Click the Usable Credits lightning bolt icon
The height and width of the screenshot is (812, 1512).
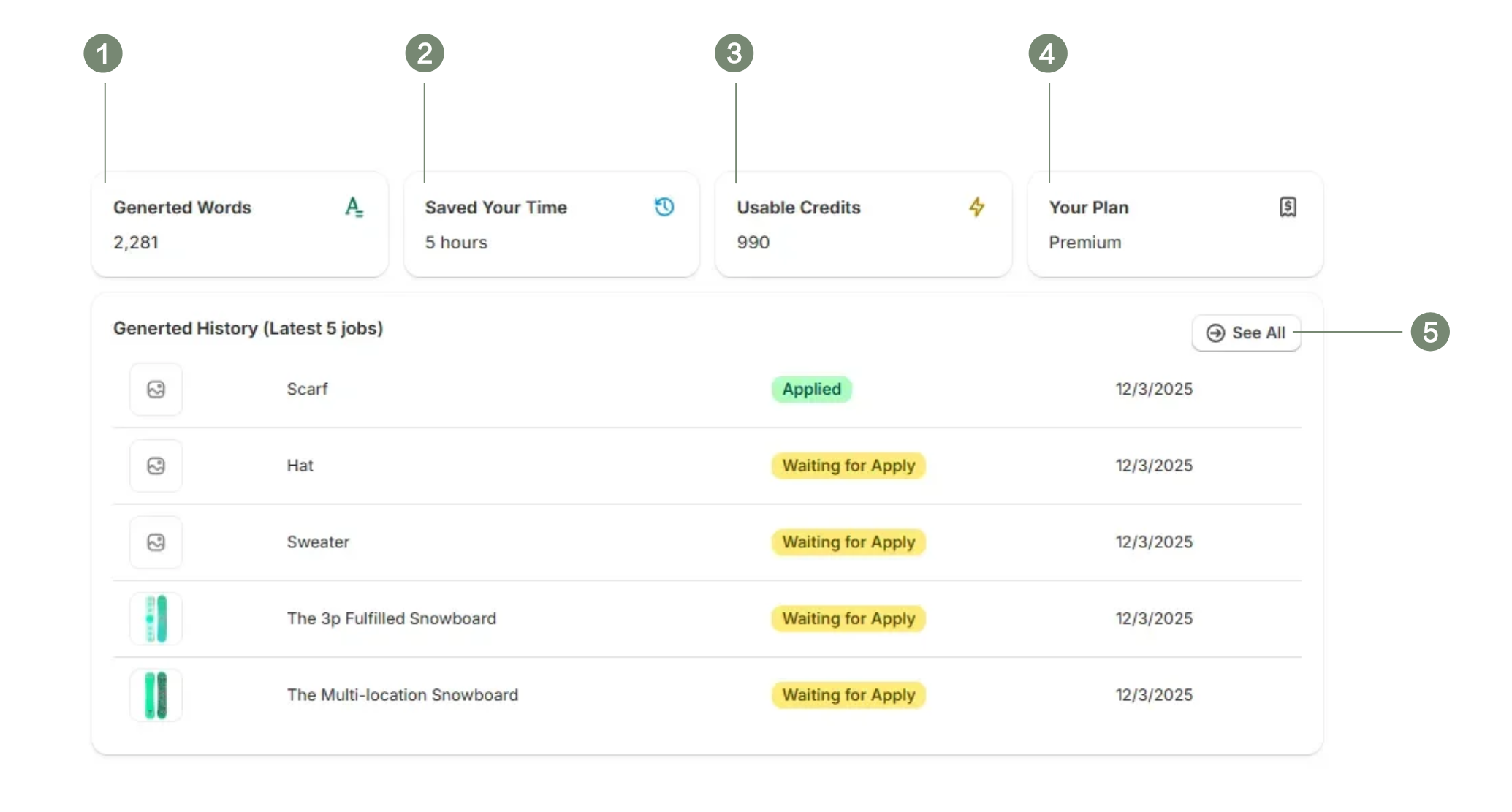coord(976,208)
